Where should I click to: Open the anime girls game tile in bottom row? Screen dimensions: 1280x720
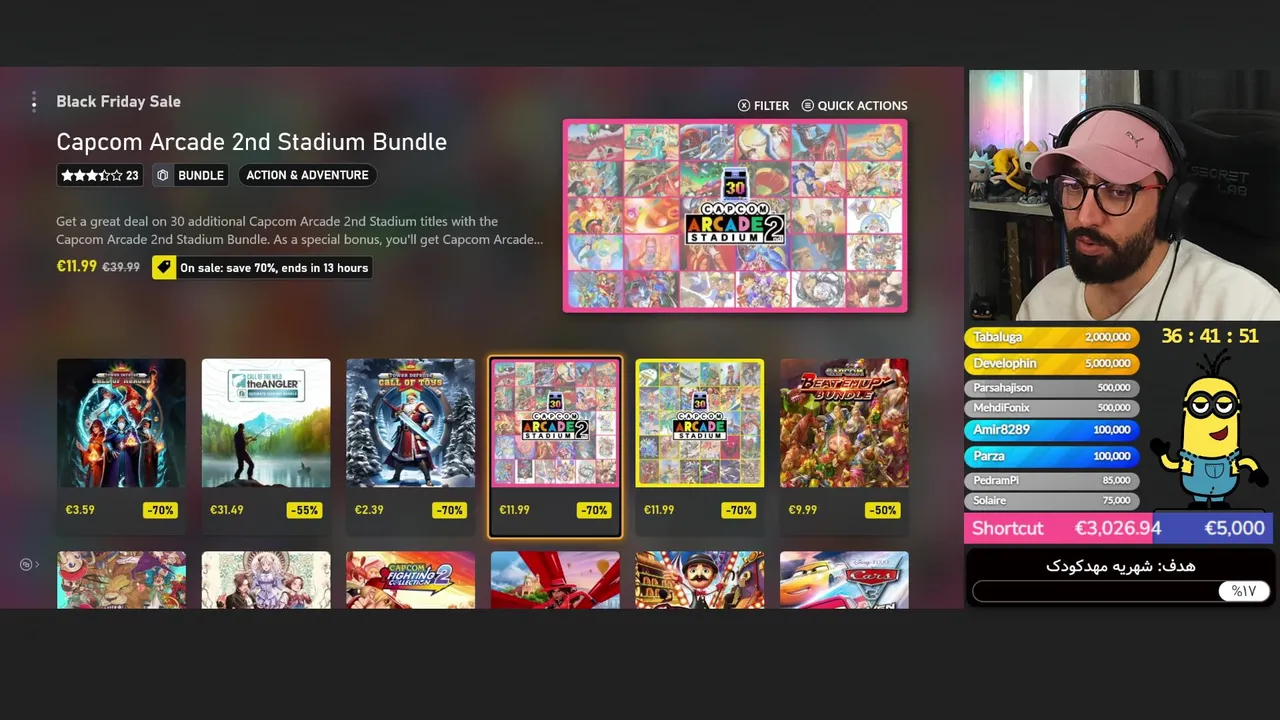click(266, 580)
